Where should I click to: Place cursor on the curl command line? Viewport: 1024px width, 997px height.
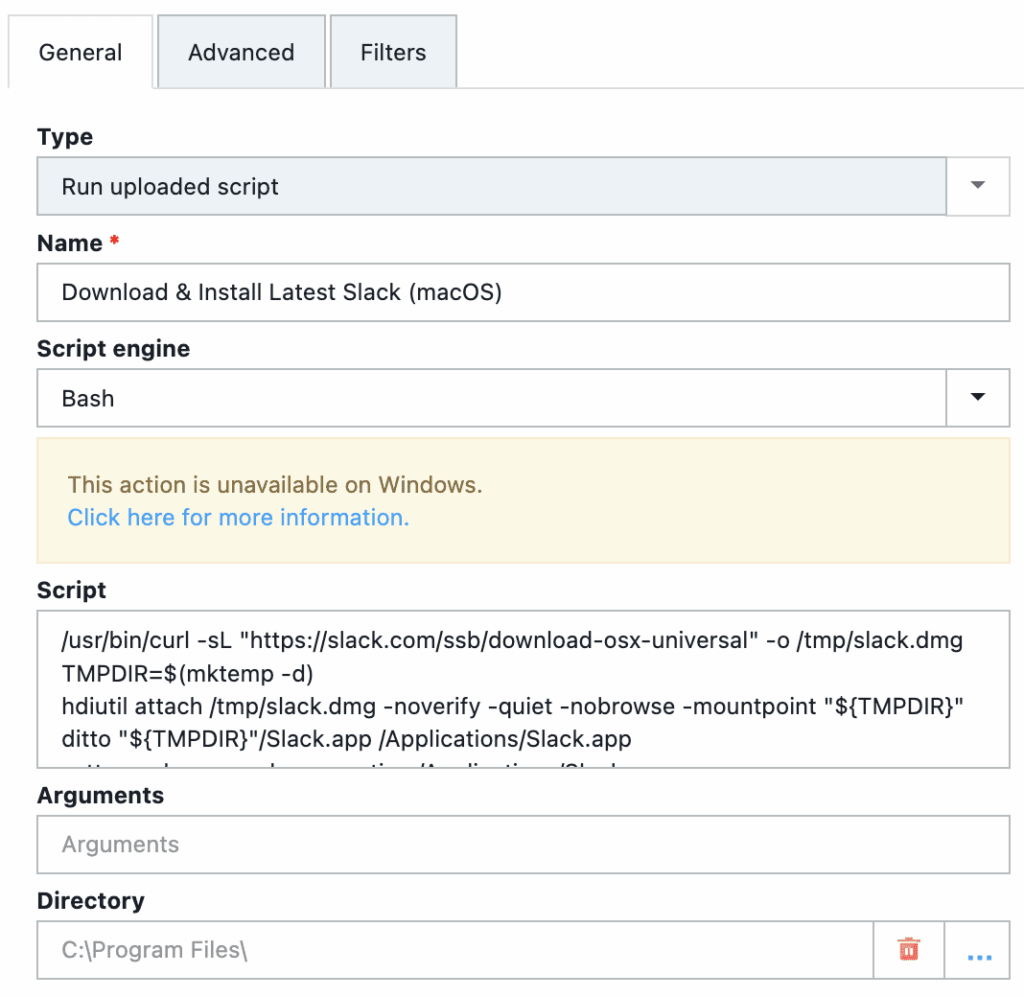point(511,640)
